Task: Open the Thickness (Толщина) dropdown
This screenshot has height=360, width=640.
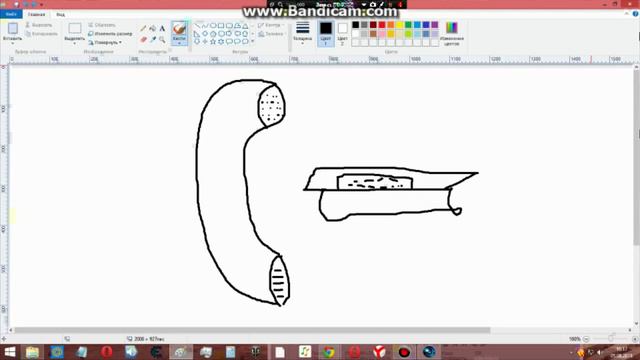Action: tap(302, 33)
